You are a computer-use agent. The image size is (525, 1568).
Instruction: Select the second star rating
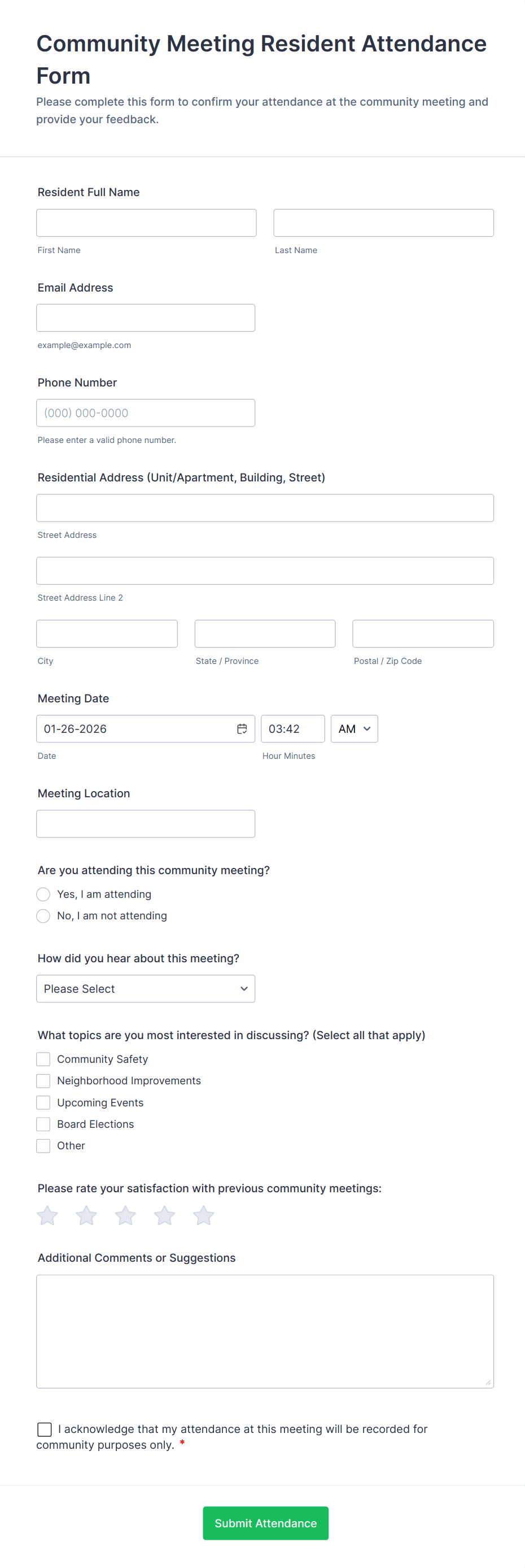tap(86, 1215)
